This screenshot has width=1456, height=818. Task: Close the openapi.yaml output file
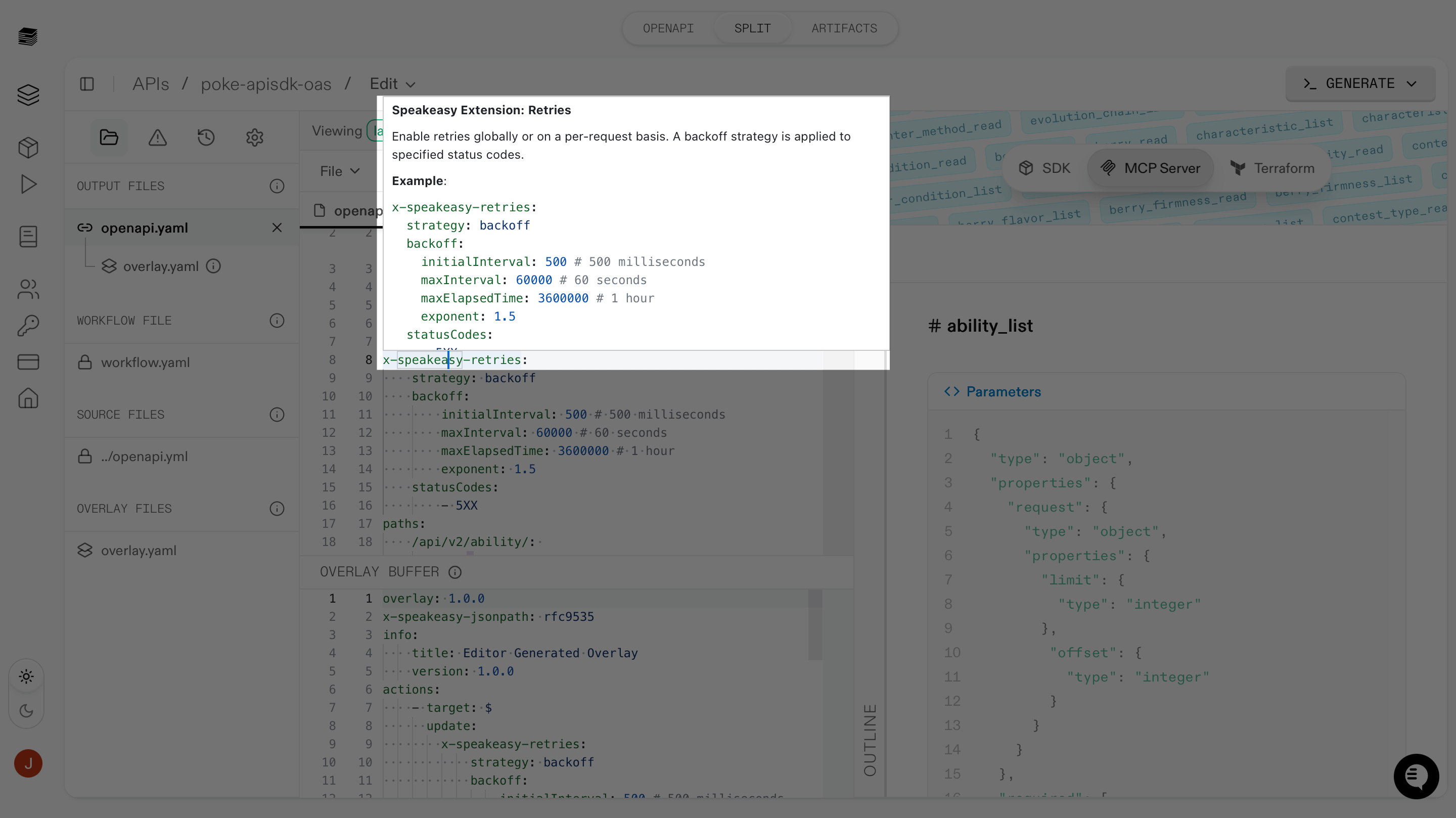[277, 228]
